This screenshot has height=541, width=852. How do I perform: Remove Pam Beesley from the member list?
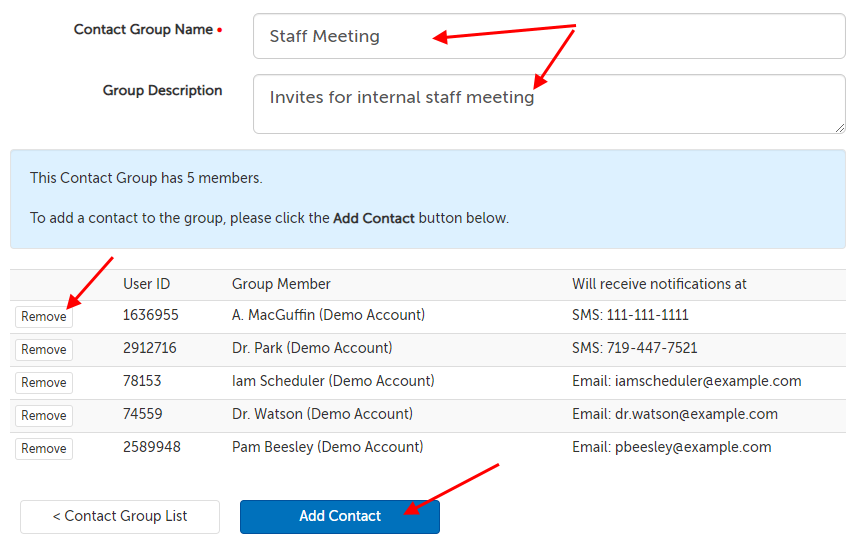[x=44, y=449]
